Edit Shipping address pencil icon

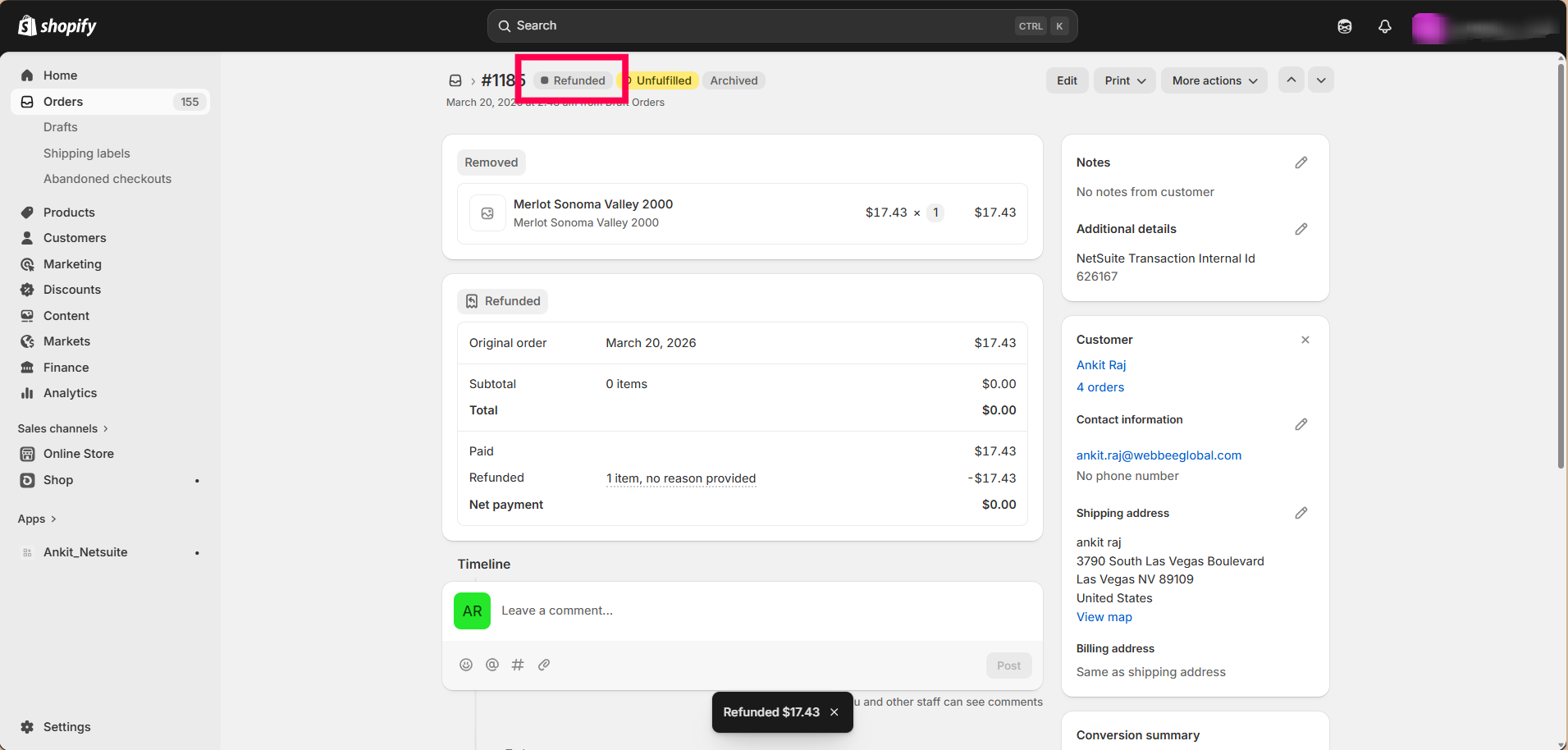coord(1301,513)
